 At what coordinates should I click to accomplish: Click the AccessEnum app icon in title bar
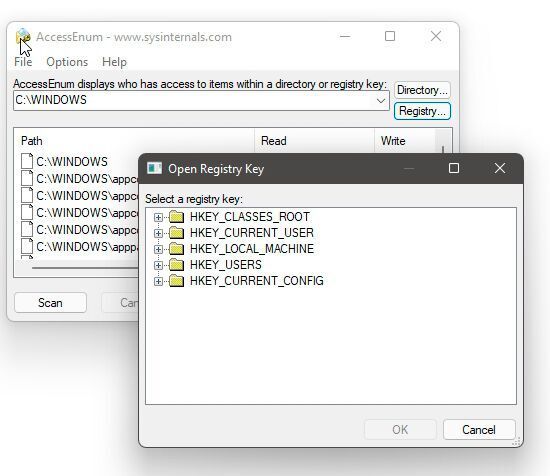[23, 36]
